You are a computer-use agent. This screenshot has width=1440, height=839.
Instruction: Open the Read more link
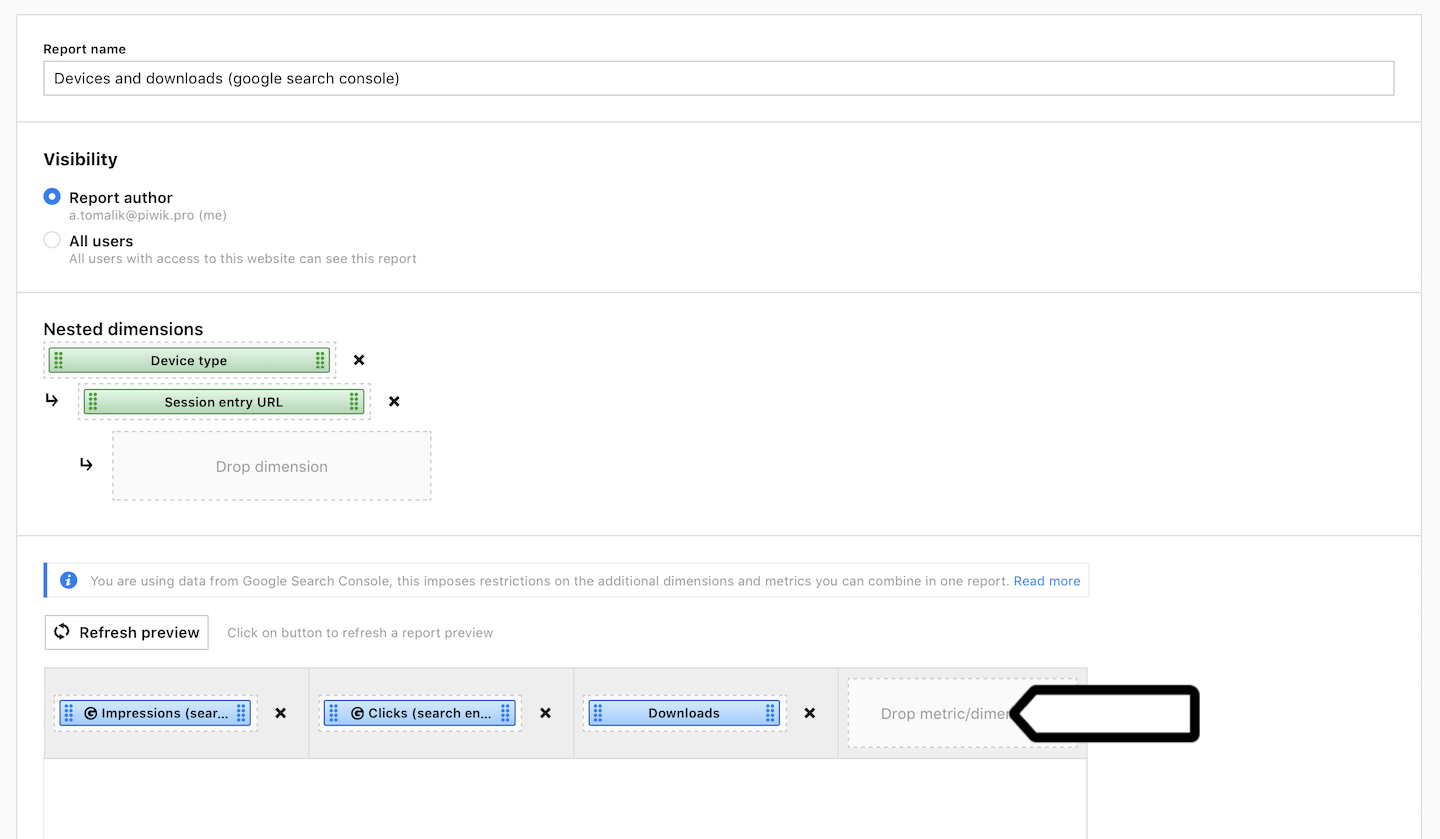pyautogui.click(x=1047, y=581)
